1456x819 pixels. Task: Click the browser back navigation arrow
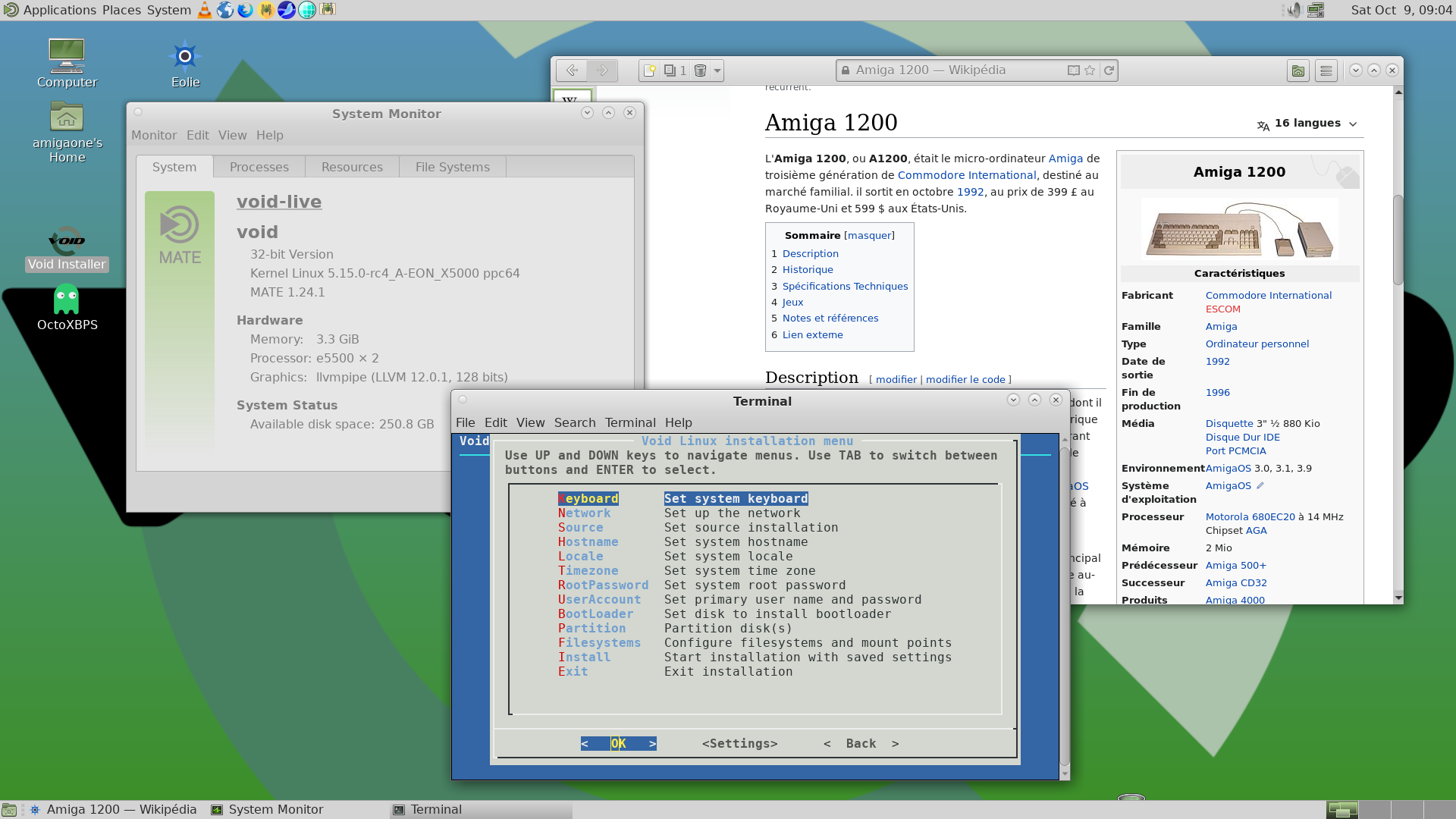572,71
